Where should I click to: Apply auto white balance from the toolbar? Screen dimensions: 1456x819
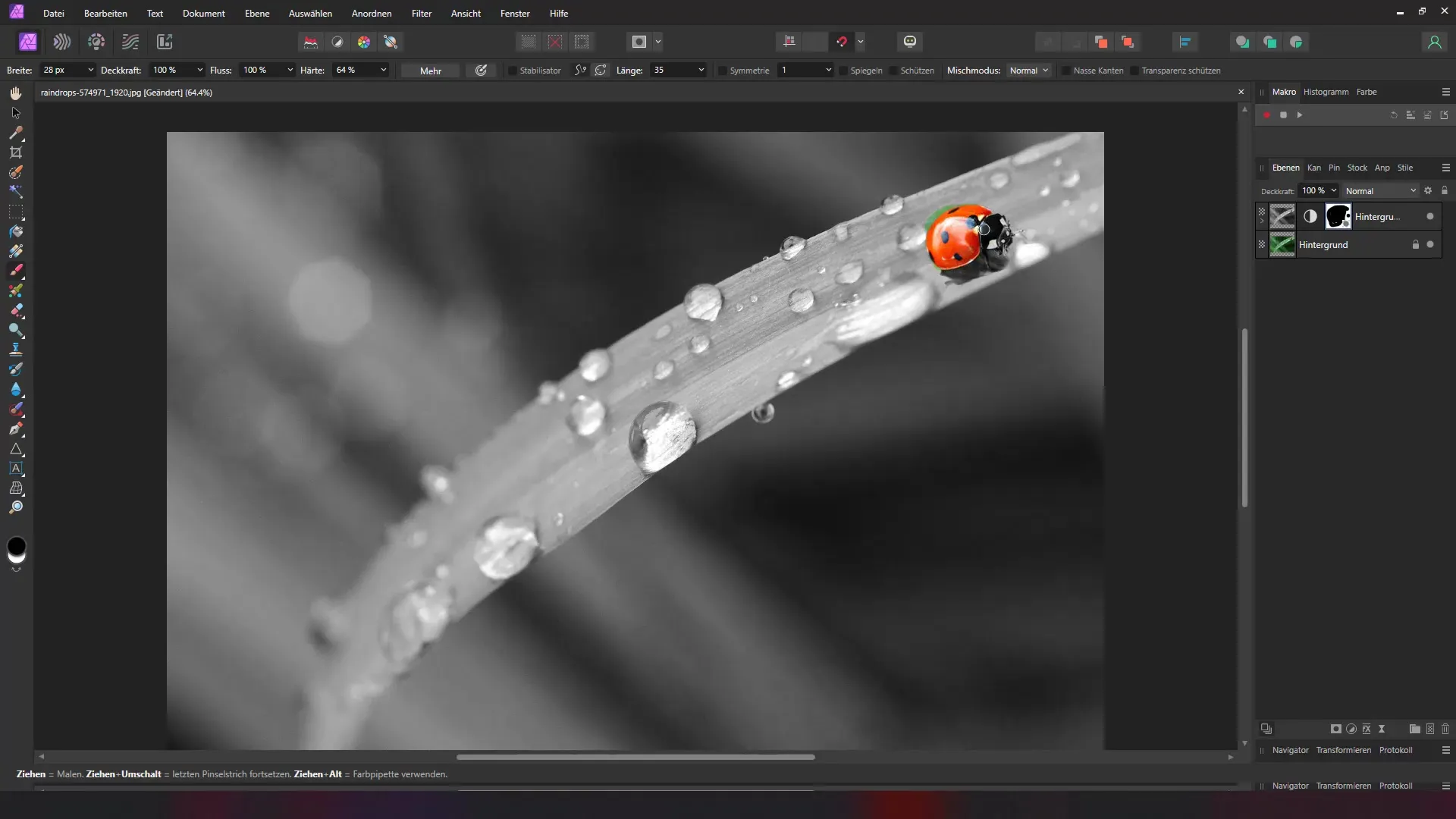(391, 42)
